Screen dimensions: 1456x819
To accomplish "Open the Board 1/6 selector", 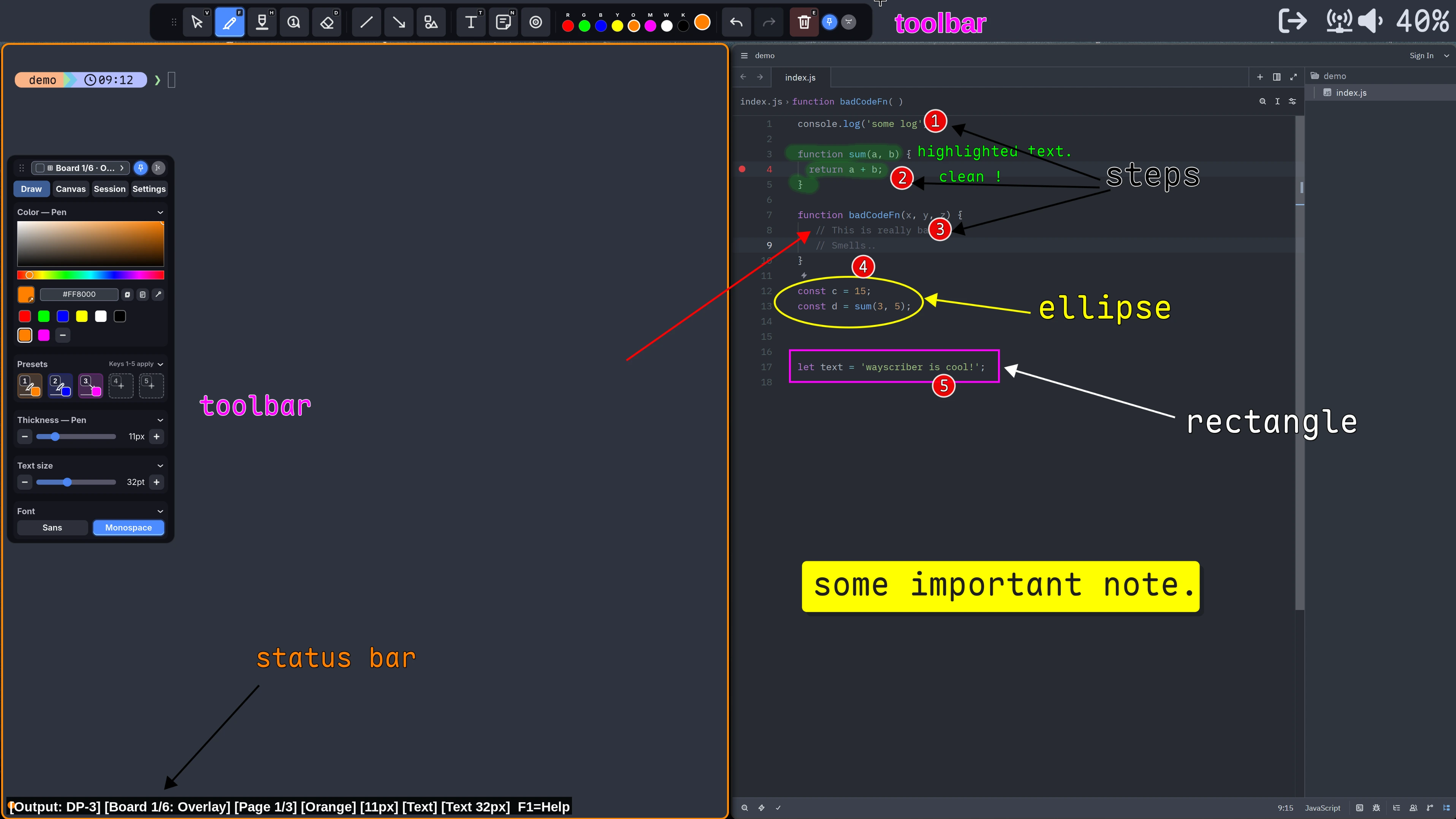I will (x=80, y=168).
